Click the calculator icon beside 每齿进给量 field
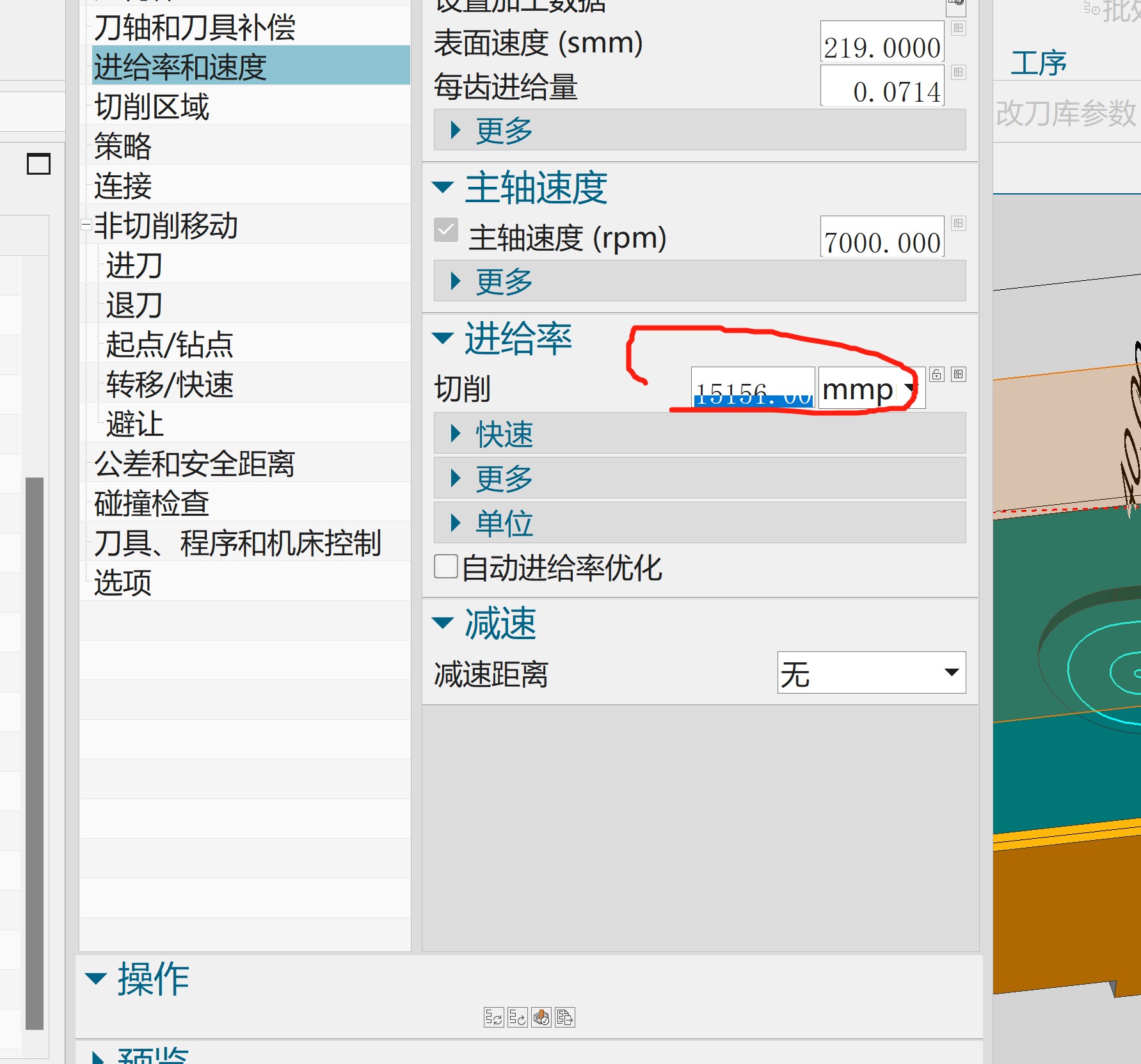1141x1064 pixels. click(958, 72)
